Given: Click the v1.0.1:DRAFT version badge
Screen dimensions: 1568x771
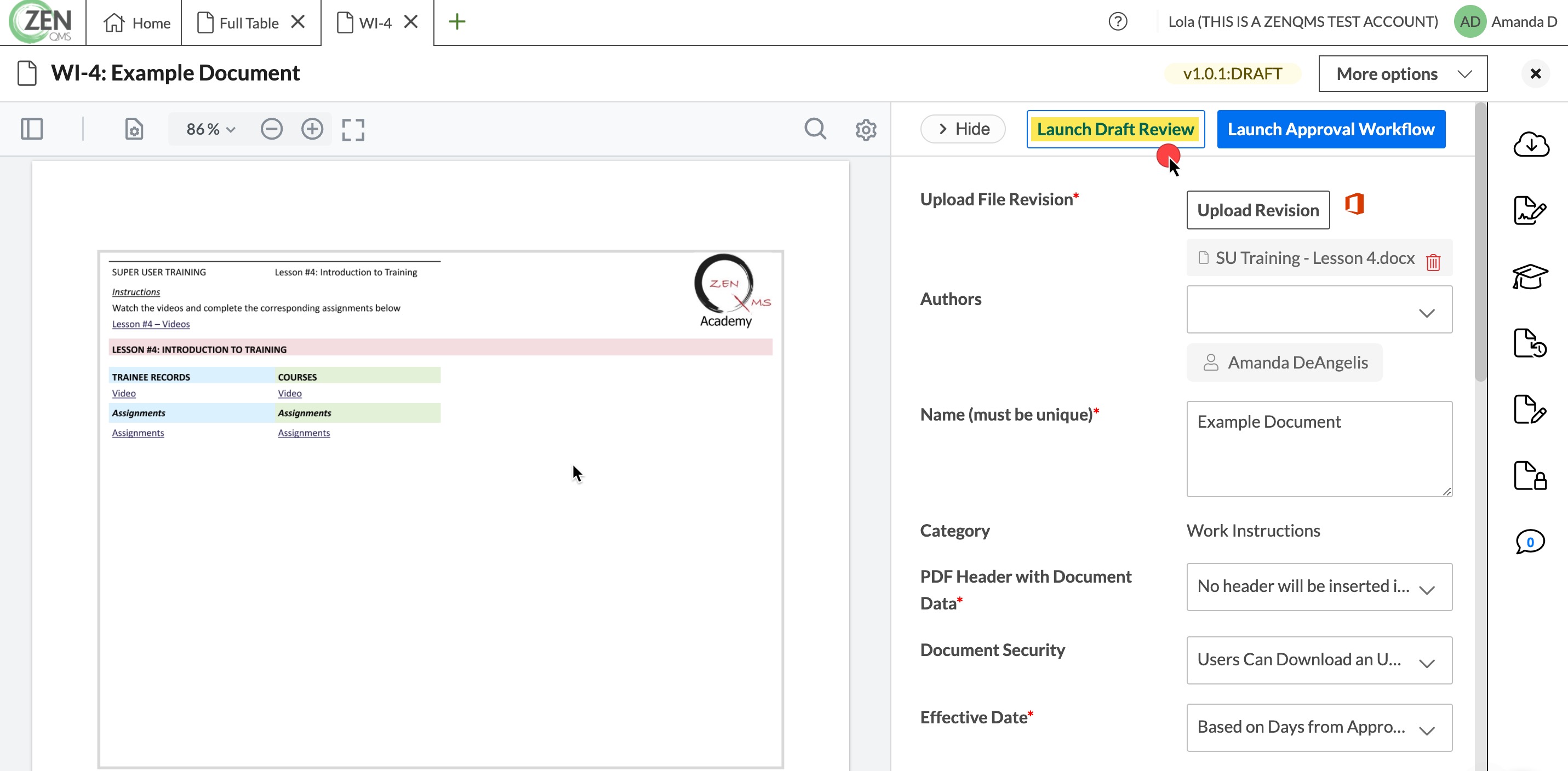Looking at the screenshot, I should pyautogui.click(x=1232, y=73).
